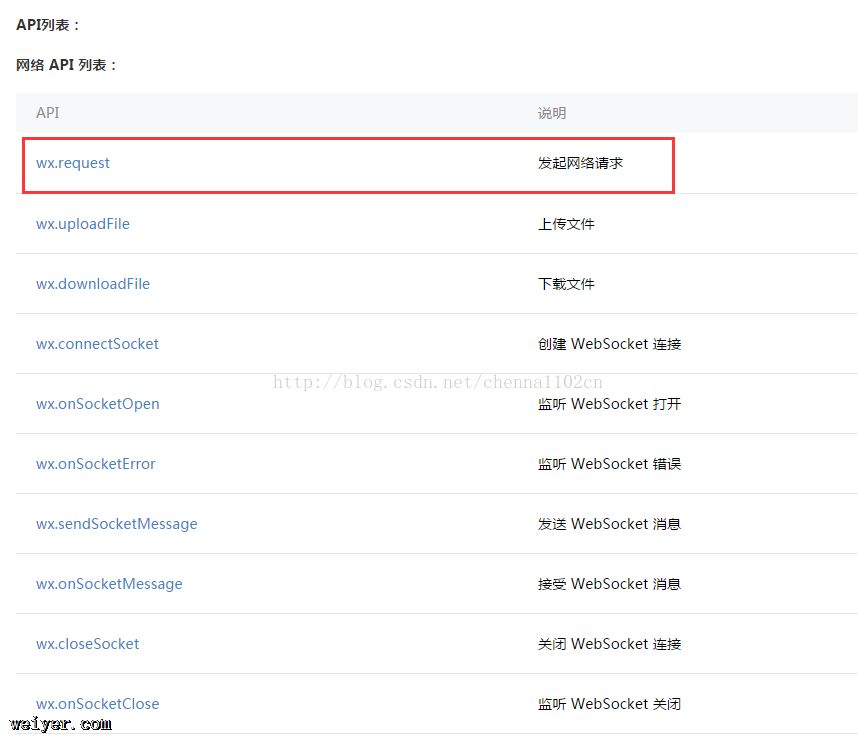
Task: Open the wx.onSocketOpen API link
Action: tap(98, 404)
